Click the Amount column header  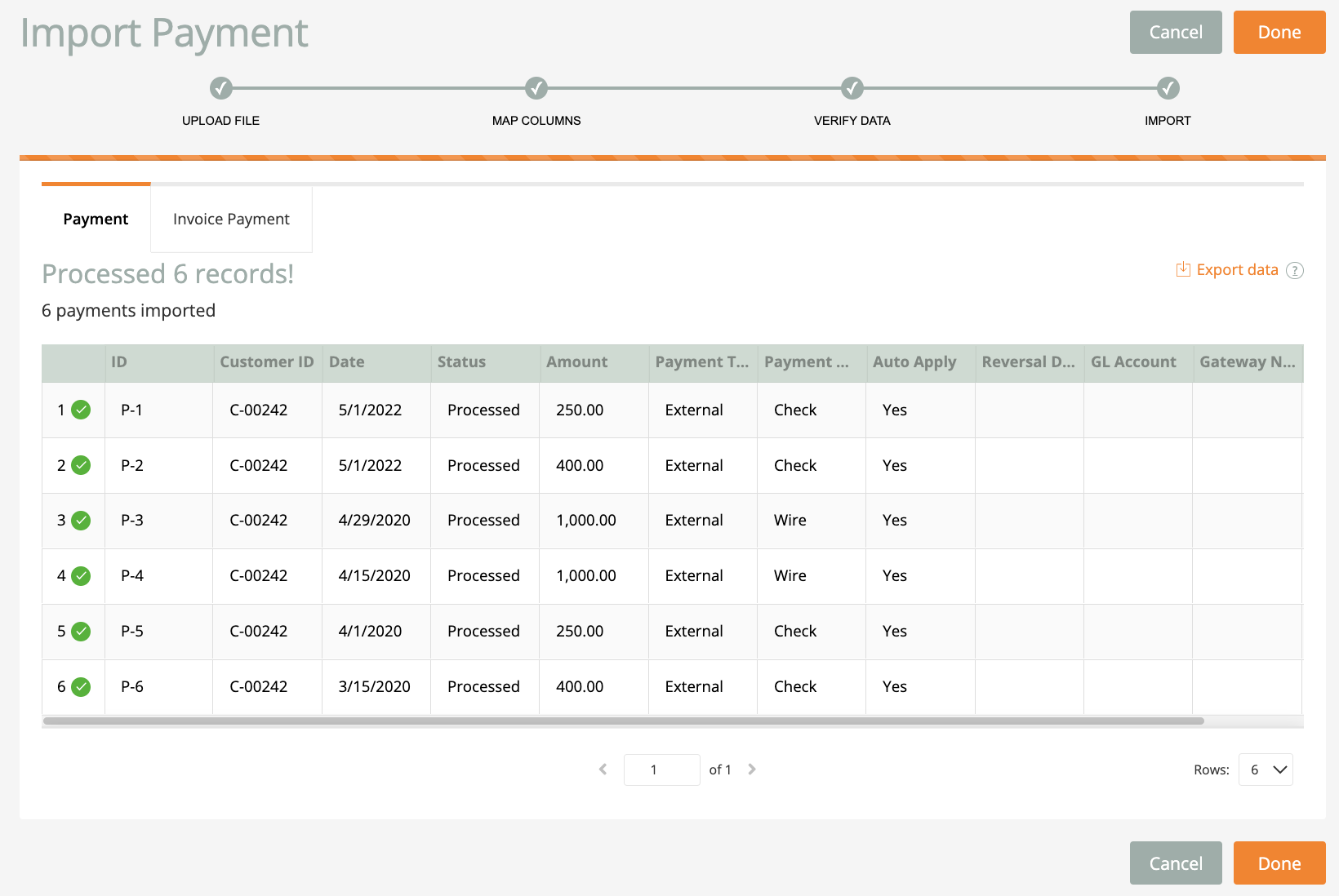tap(594, 363)
